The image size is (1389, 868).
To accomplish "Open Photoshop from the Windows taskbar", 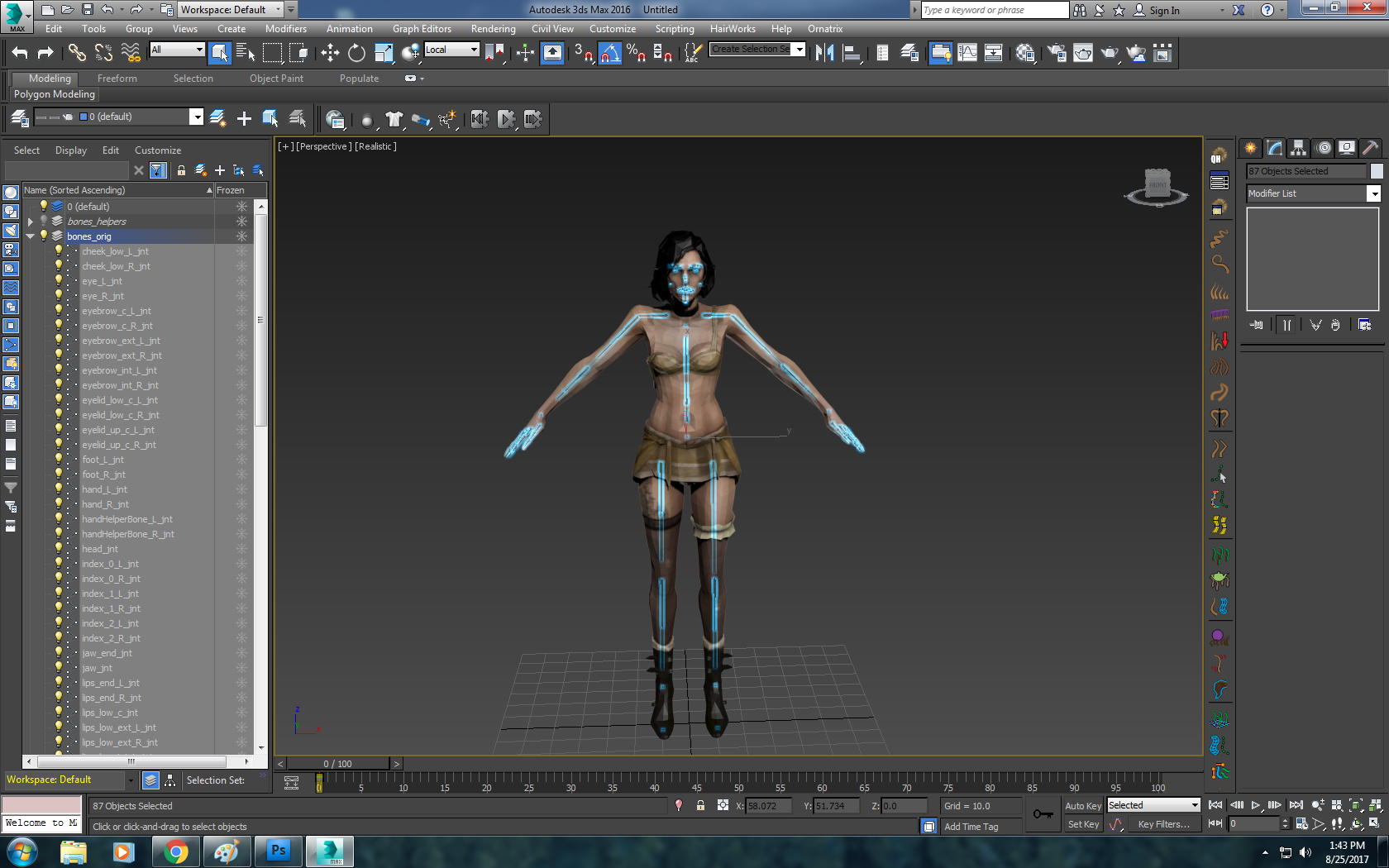I will (x=279, y=851).
